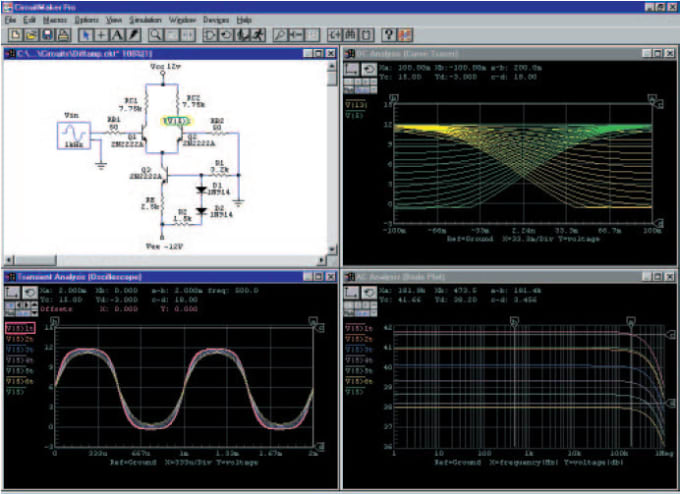The image size is (680, 494).
Task: Click cursor b marker atop oscilloscope graph
Action: [54, 321]
